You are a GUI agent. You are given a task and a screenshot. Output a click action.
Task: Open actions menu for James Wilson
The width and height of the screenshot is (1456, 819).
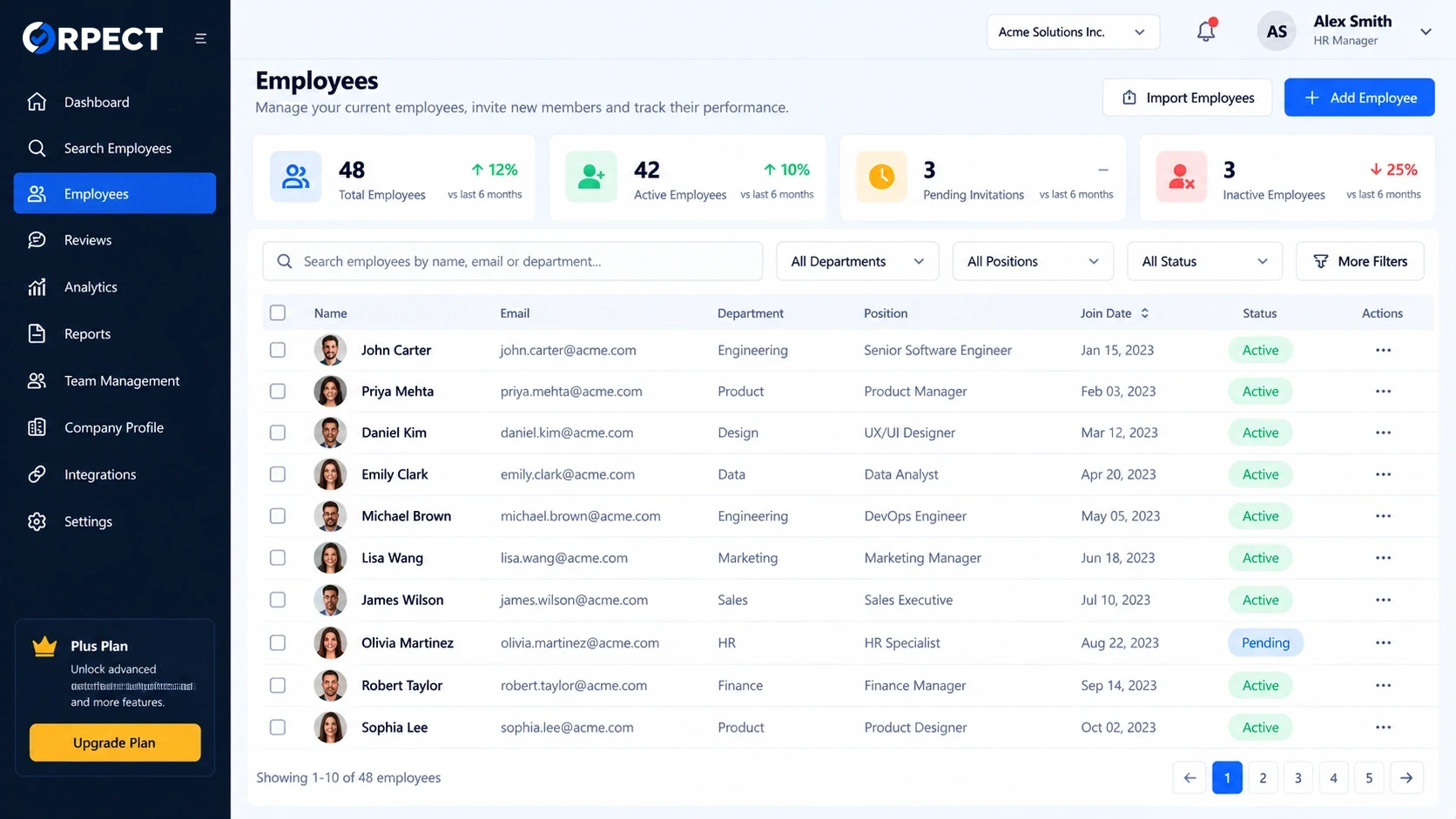1383,600
